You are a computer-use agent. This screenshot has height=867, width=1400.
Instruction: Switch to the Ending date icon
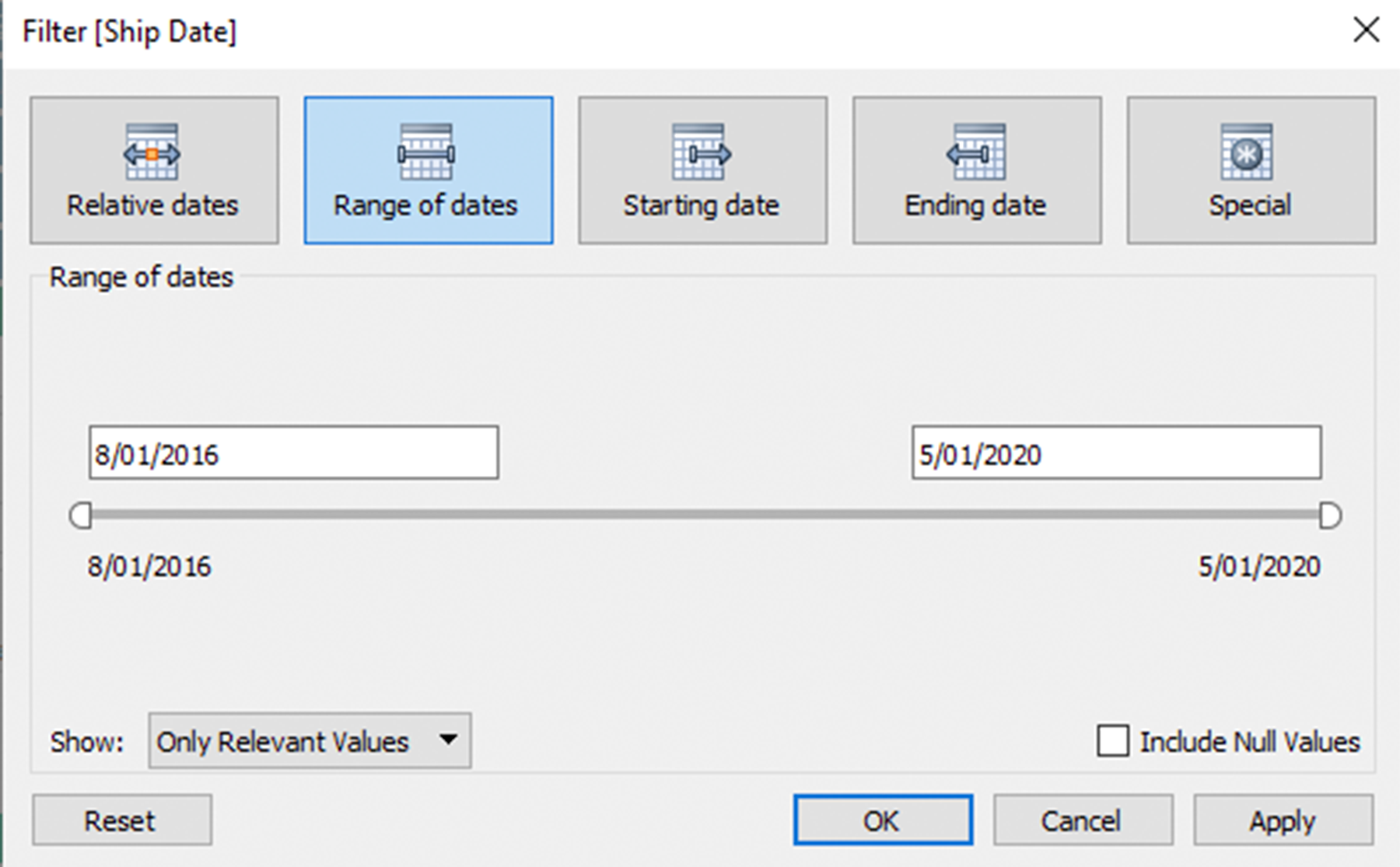[x=975, y=152]
